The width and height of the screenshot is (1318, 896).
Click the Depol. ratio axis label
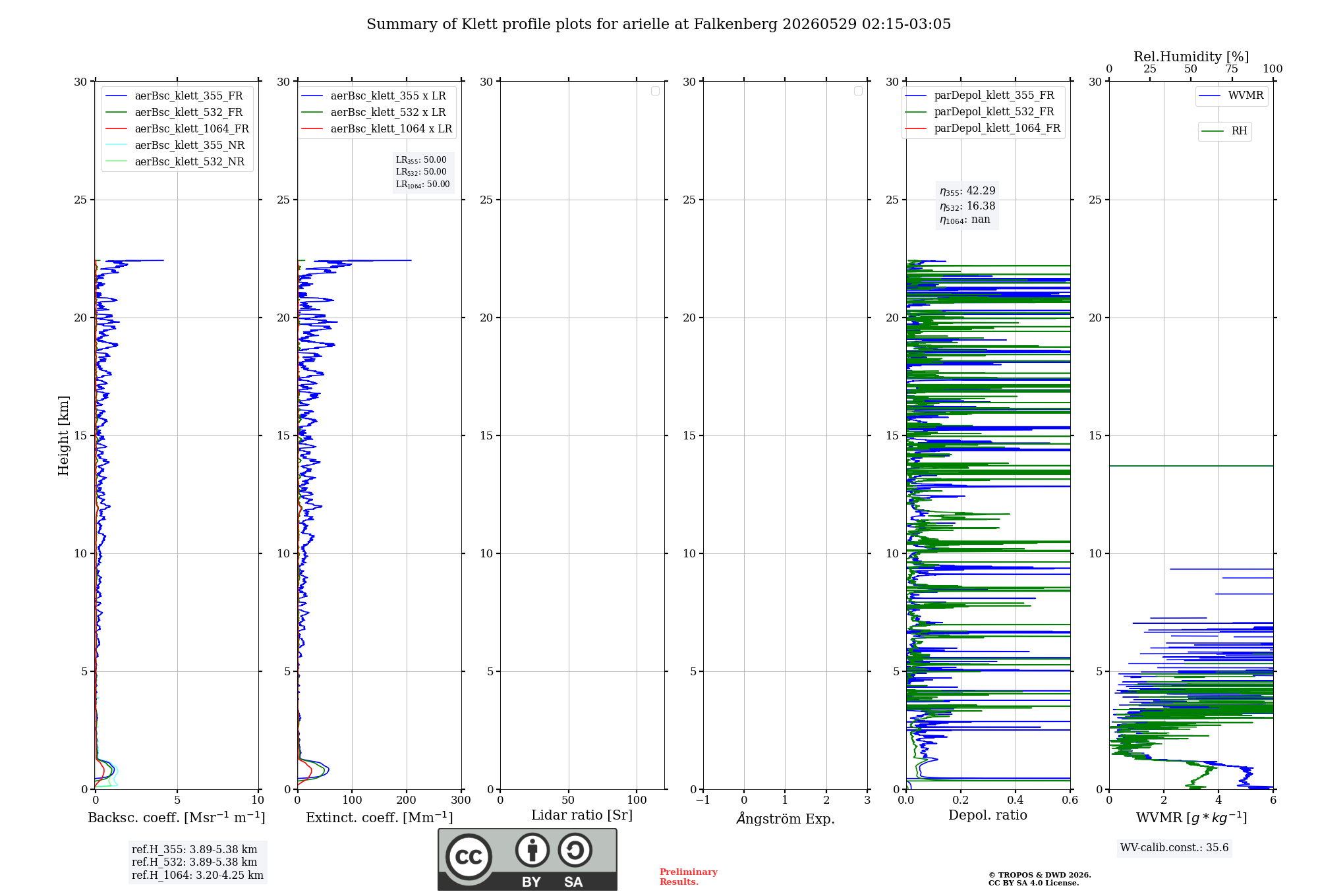[x=988, y=815]
